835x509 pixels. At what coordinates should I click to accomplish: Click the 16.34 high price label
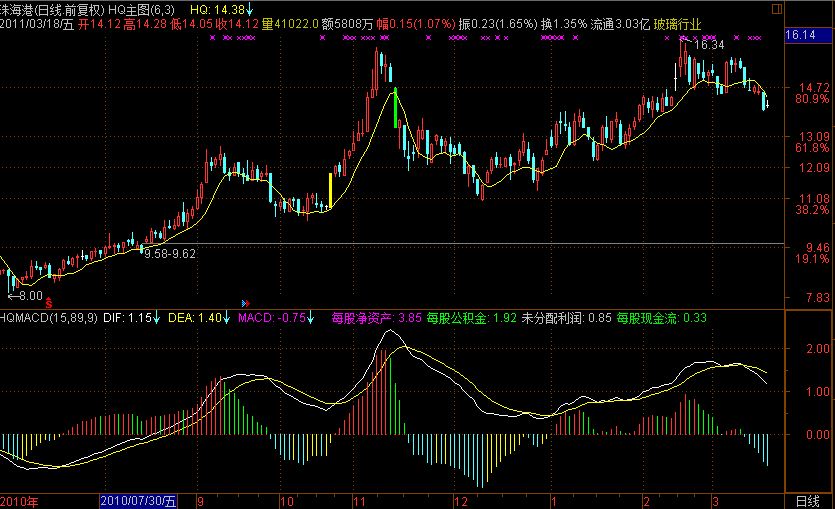709,46
